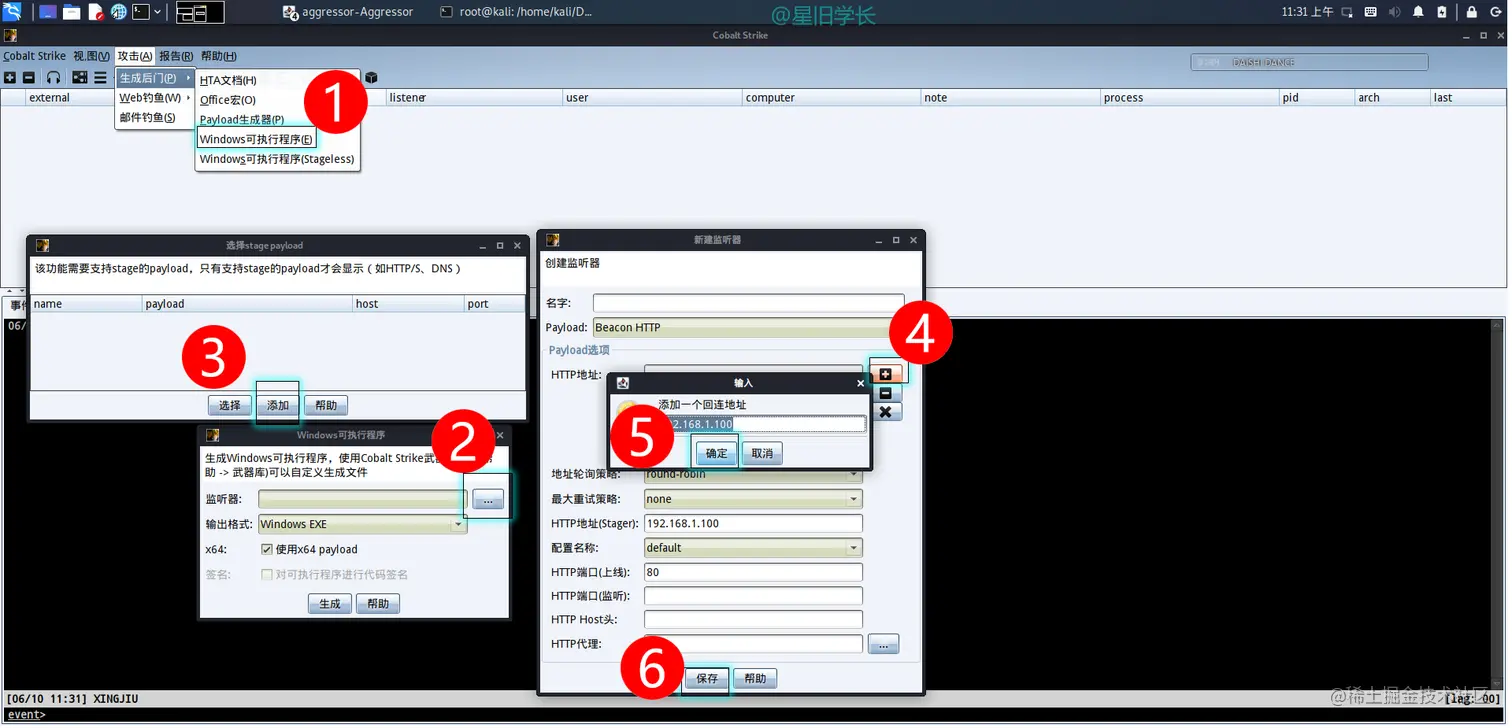The image size is (1512, 728).
Task: Switch to the pivot graph view icon
Action: 80,77
